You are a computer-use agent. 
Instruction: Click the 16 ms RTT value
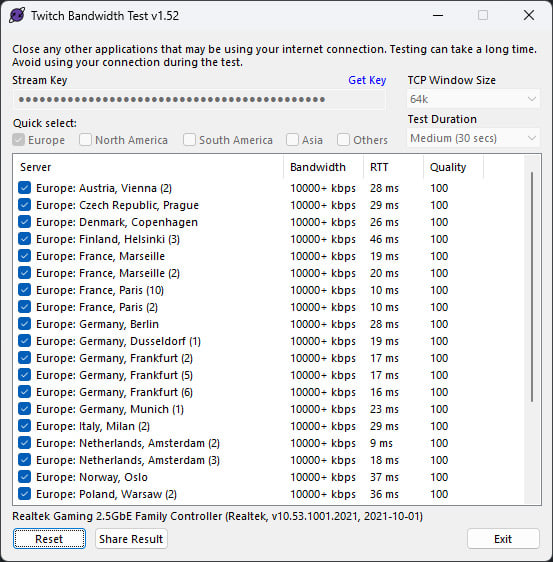tap(384, 392)
